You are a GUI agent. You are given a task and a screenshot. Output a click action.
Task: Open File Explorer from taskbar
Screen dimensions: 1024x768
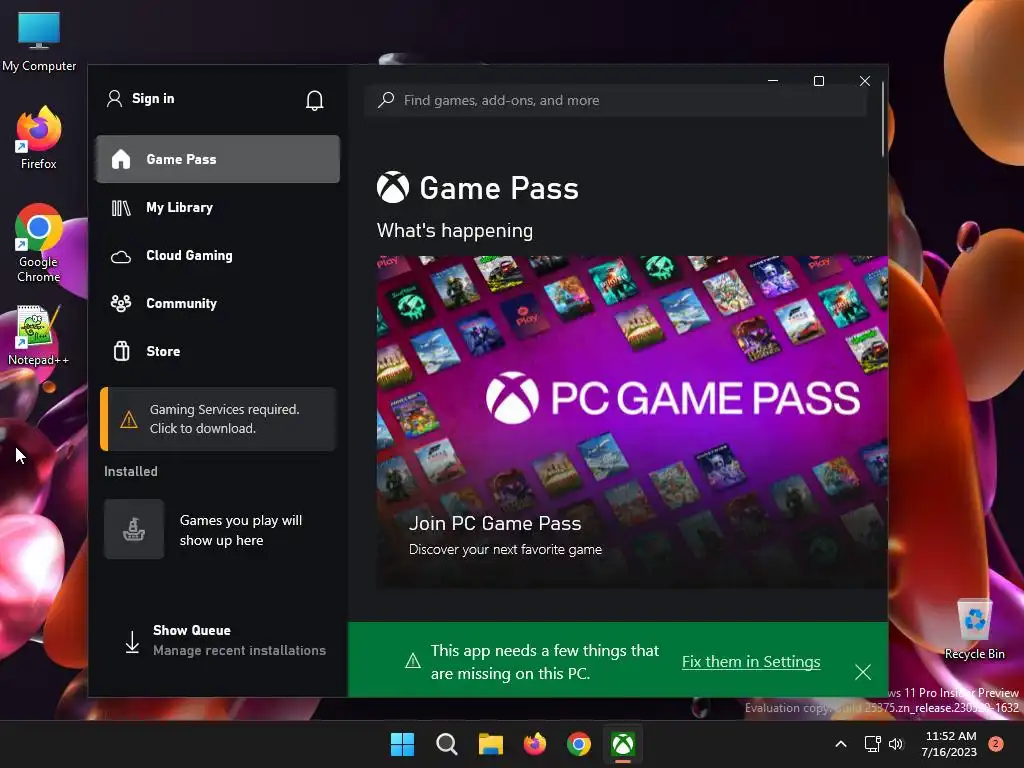point(490,744)
